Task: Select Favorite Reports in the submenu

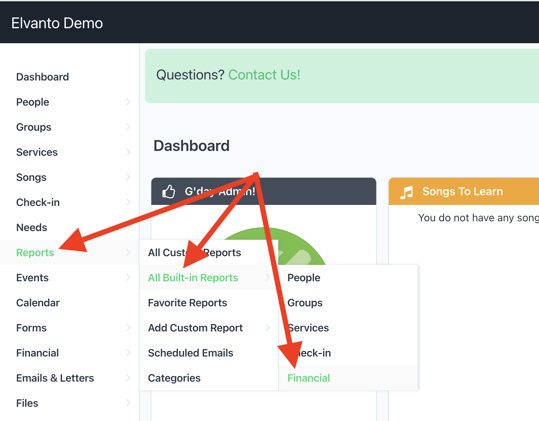Action: pyautogui.click(x=209, y=302)
